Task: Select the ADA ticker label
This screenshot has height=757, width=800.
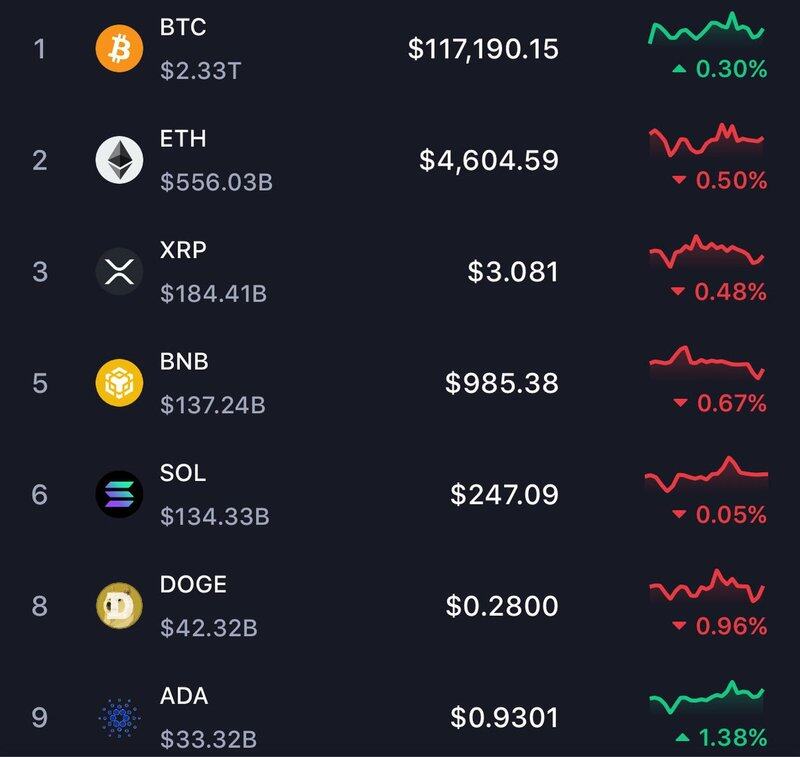Action: tap(184, 696)
